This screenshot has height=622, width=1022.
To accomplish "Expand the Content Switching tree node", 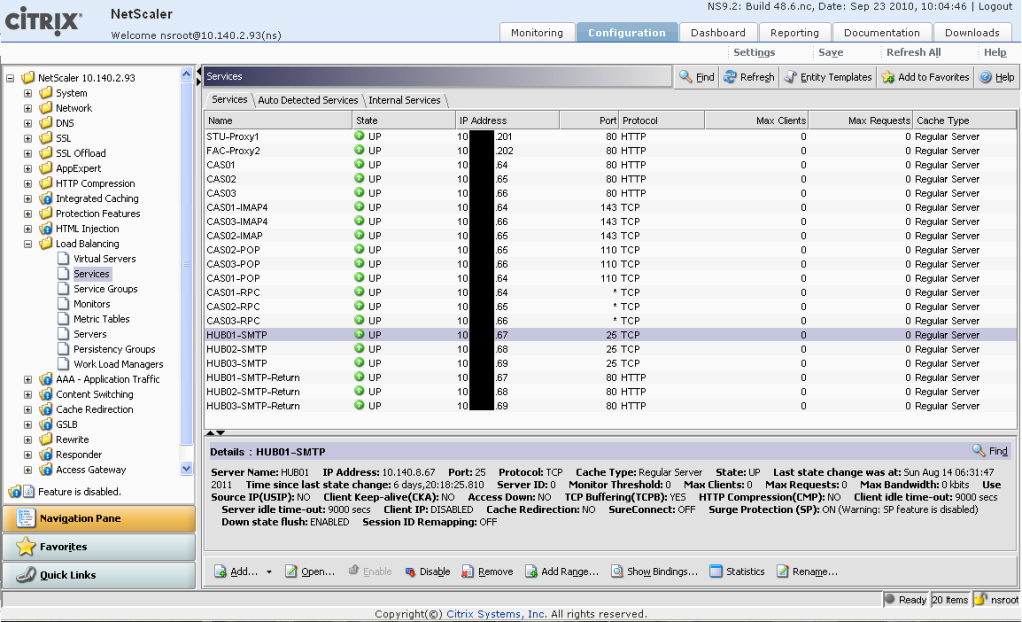I will (x=27, y=394).
